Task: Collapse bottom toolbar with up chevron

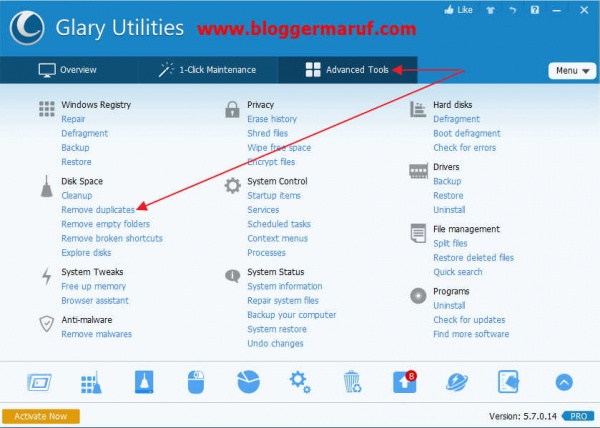Action: (x=564, y=382)
